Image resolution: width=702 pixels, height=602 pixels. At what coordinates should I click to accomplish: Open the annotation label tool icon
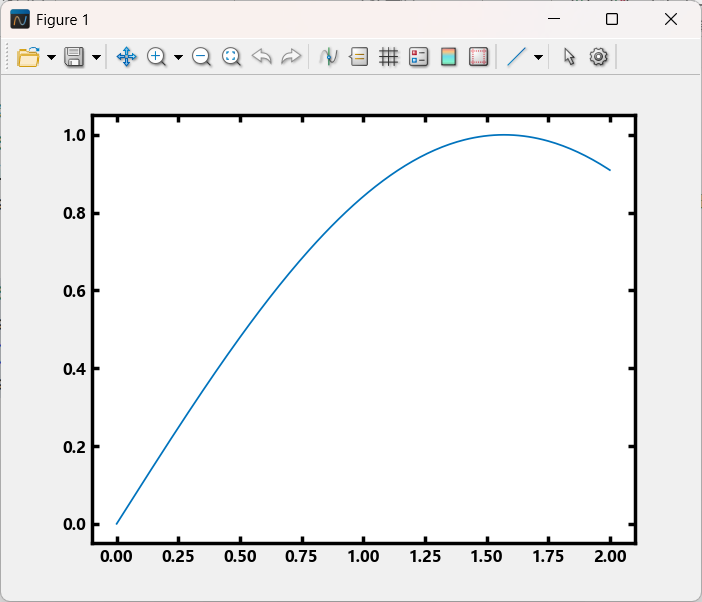tap(359, 57)
